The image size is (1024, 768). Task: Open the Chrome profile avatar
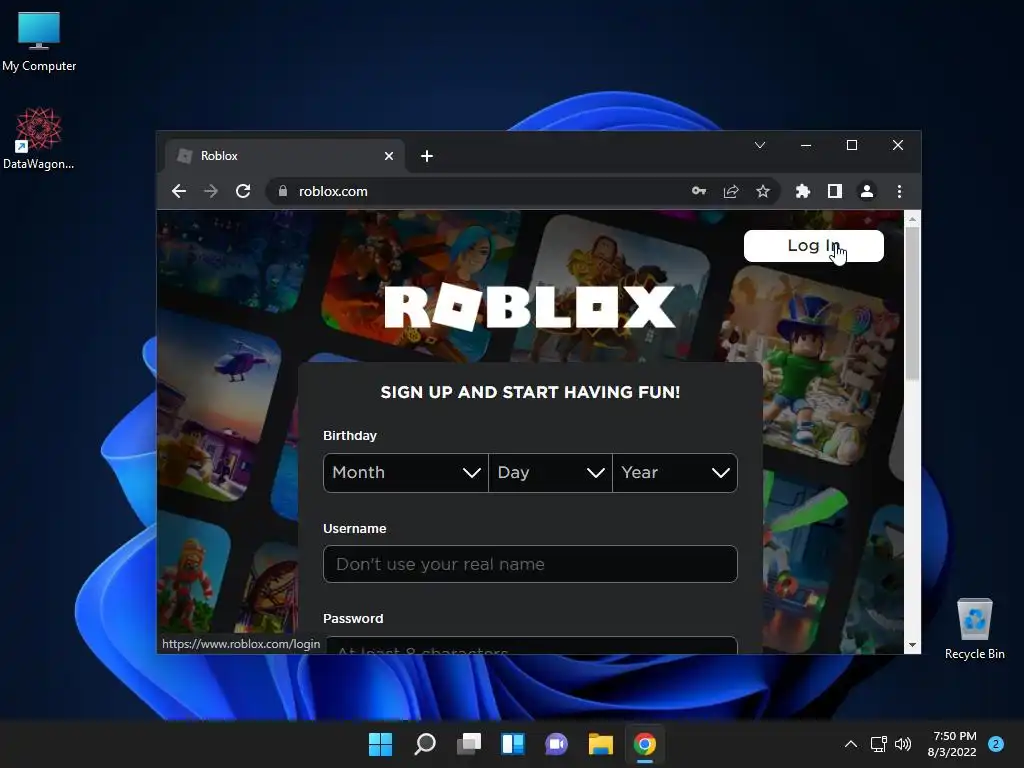point(867,191)
